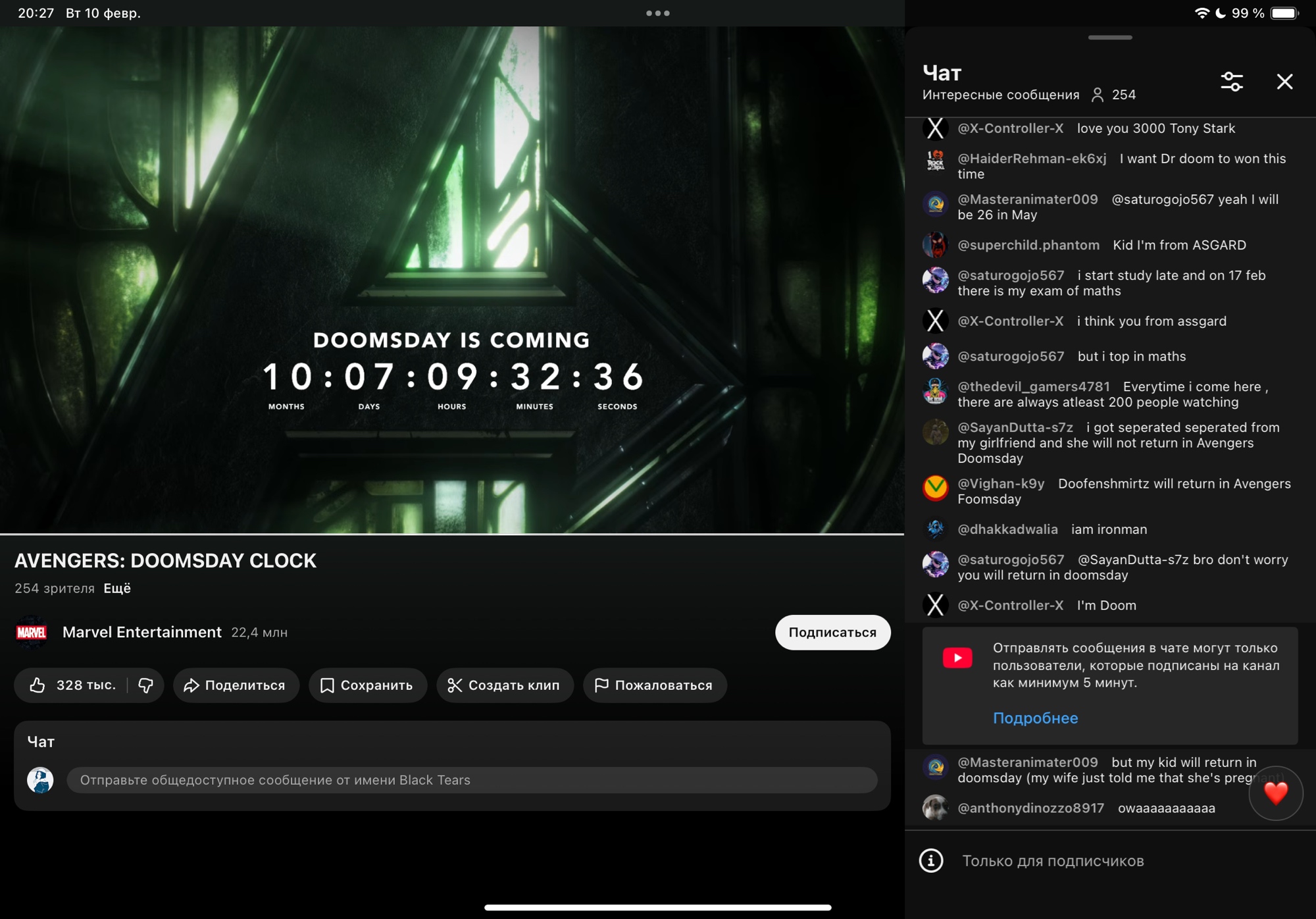Open Marvel Entertainment channel avatar
This screenshot has height=919, width=1316.
[x=31, y=633]
